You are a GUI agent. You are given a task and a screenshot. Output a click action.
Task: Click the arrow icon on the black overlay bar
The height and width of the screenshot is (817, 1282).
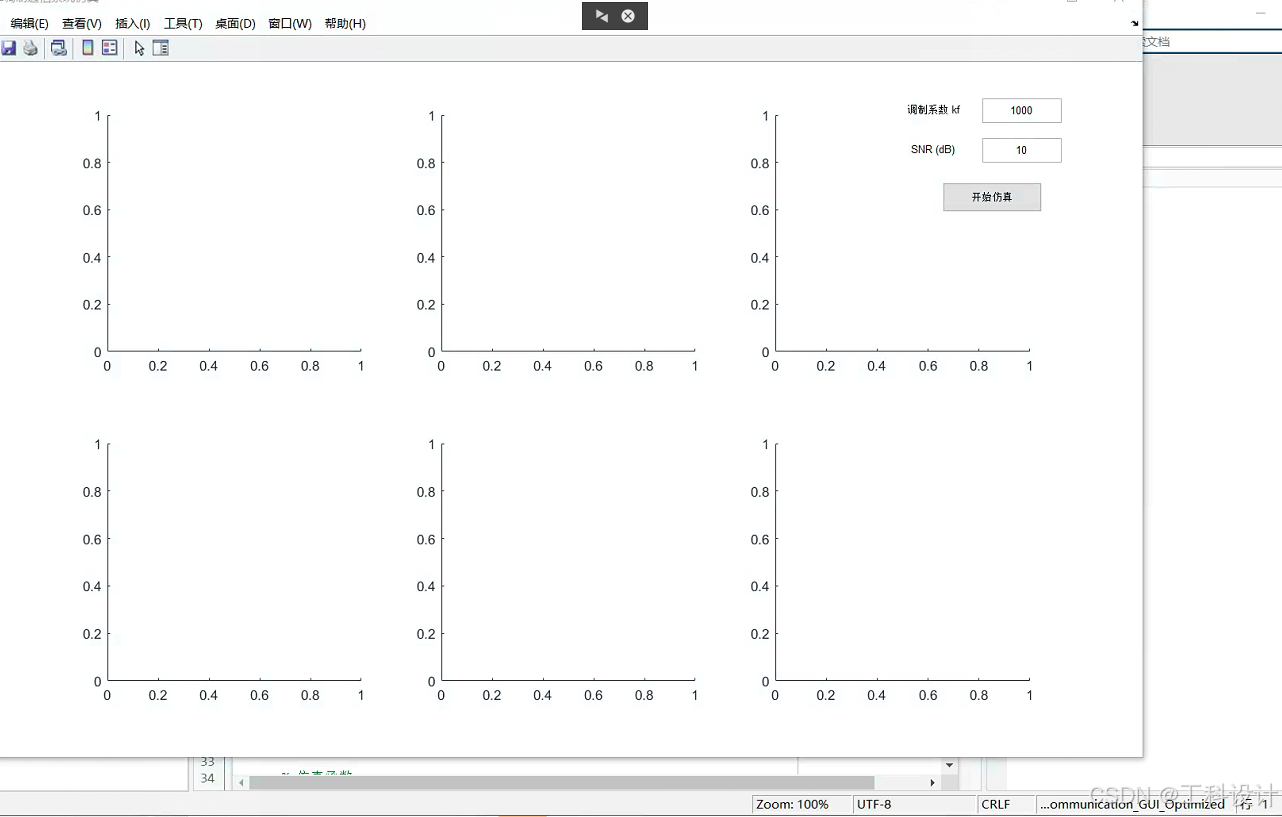601,16
